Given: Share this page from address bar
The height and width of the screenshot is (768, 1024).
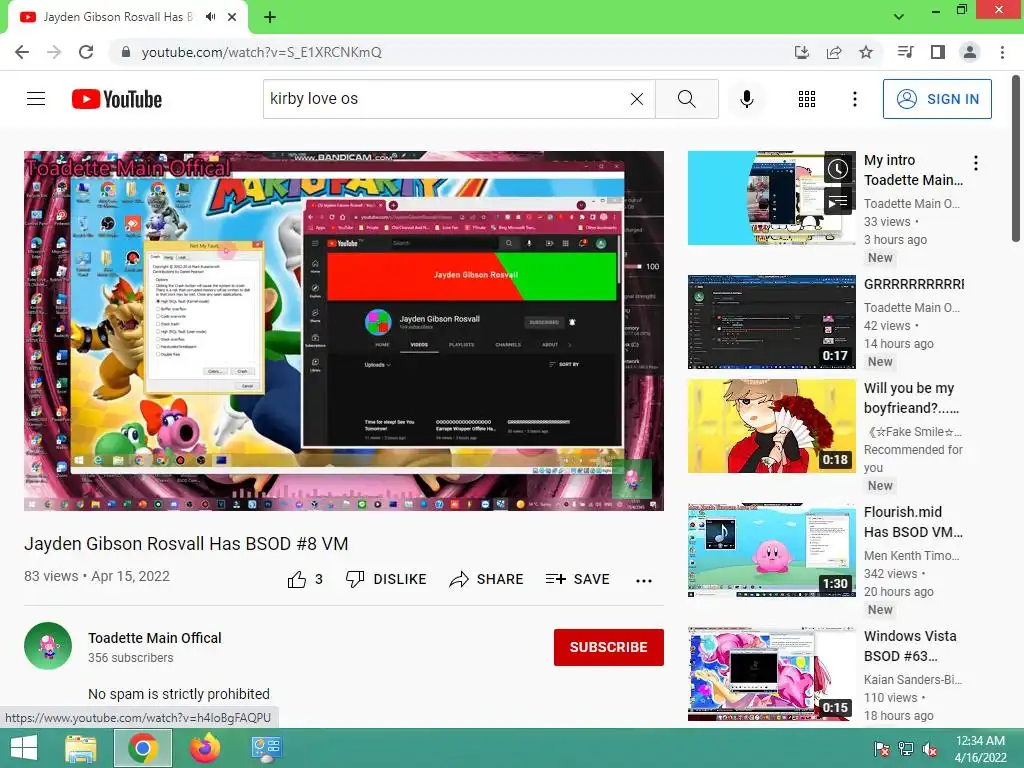Looking at the screenshot, I should tap(834, 52).
